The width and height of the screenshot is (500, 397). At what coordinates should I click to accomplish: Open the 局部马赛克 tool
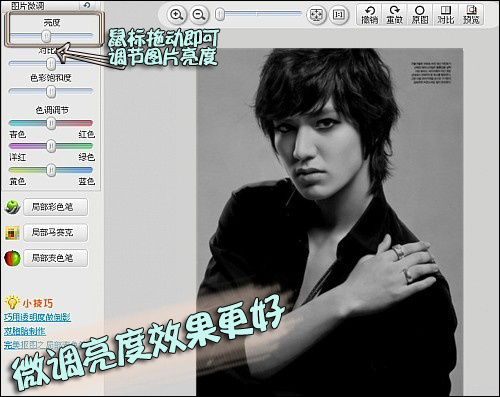[56, 232]
